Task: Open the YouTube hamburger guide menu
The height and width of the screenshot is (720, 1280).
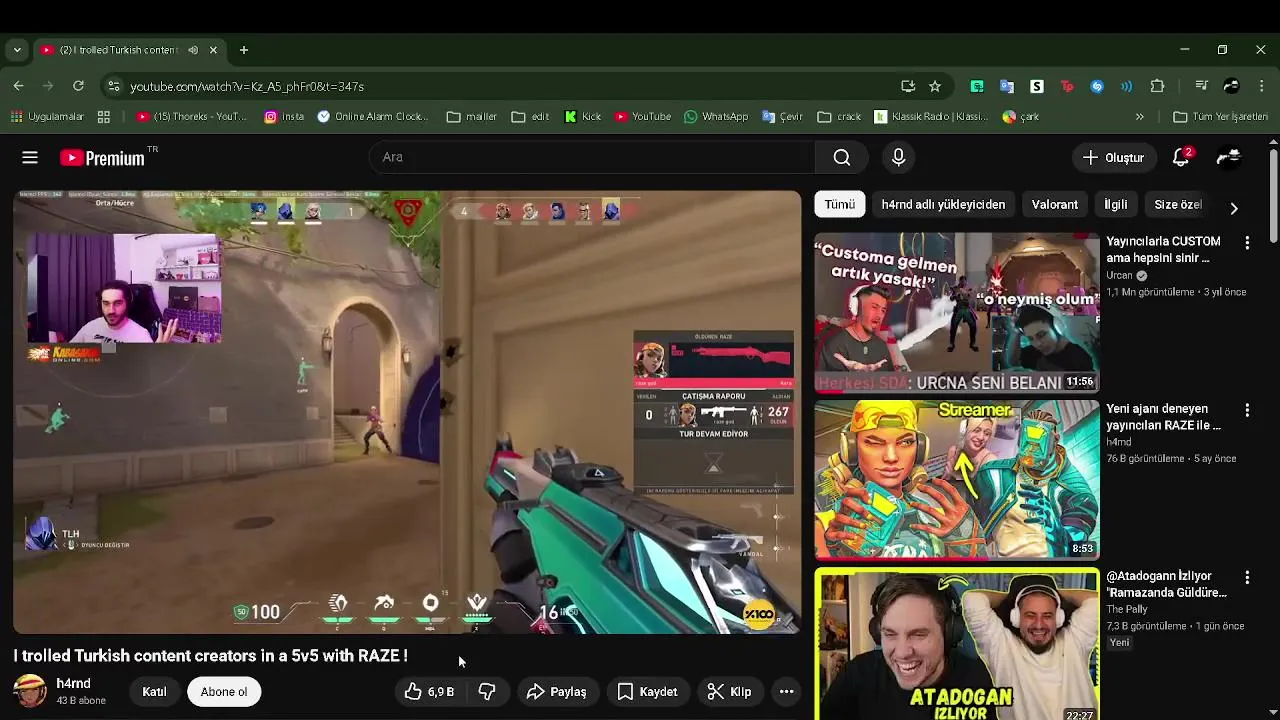Action: 30,157
